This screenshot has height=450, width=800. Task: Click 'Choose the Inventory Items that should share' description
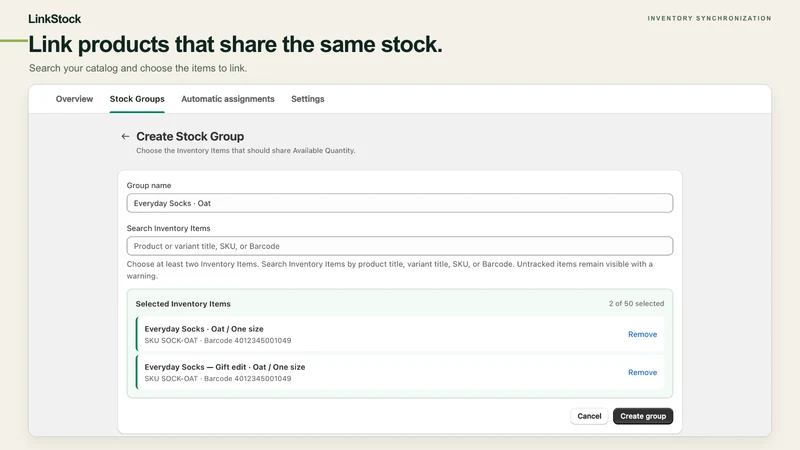[245, 151]
